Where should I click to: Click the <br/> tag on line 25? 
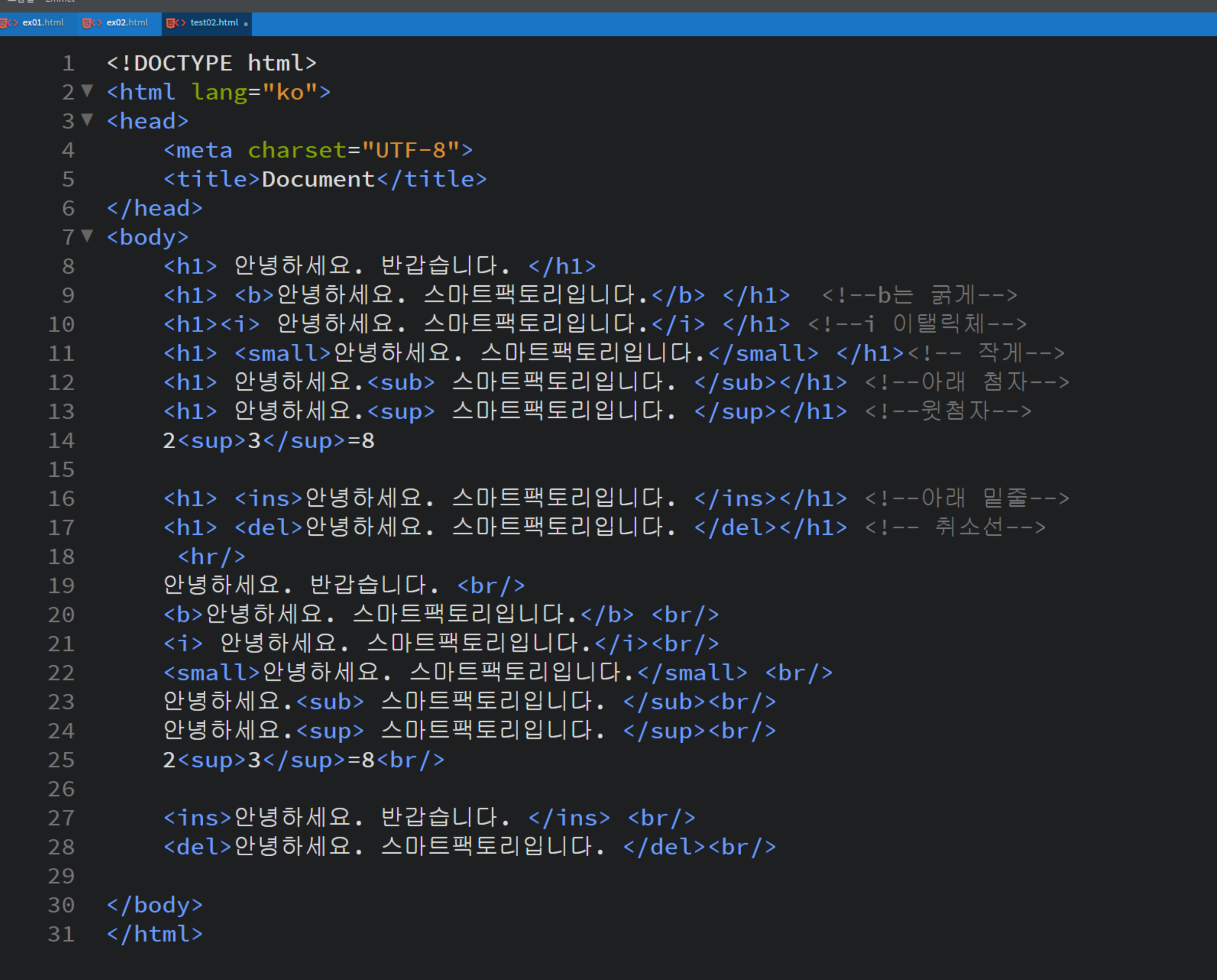click(x=411, y=760)
